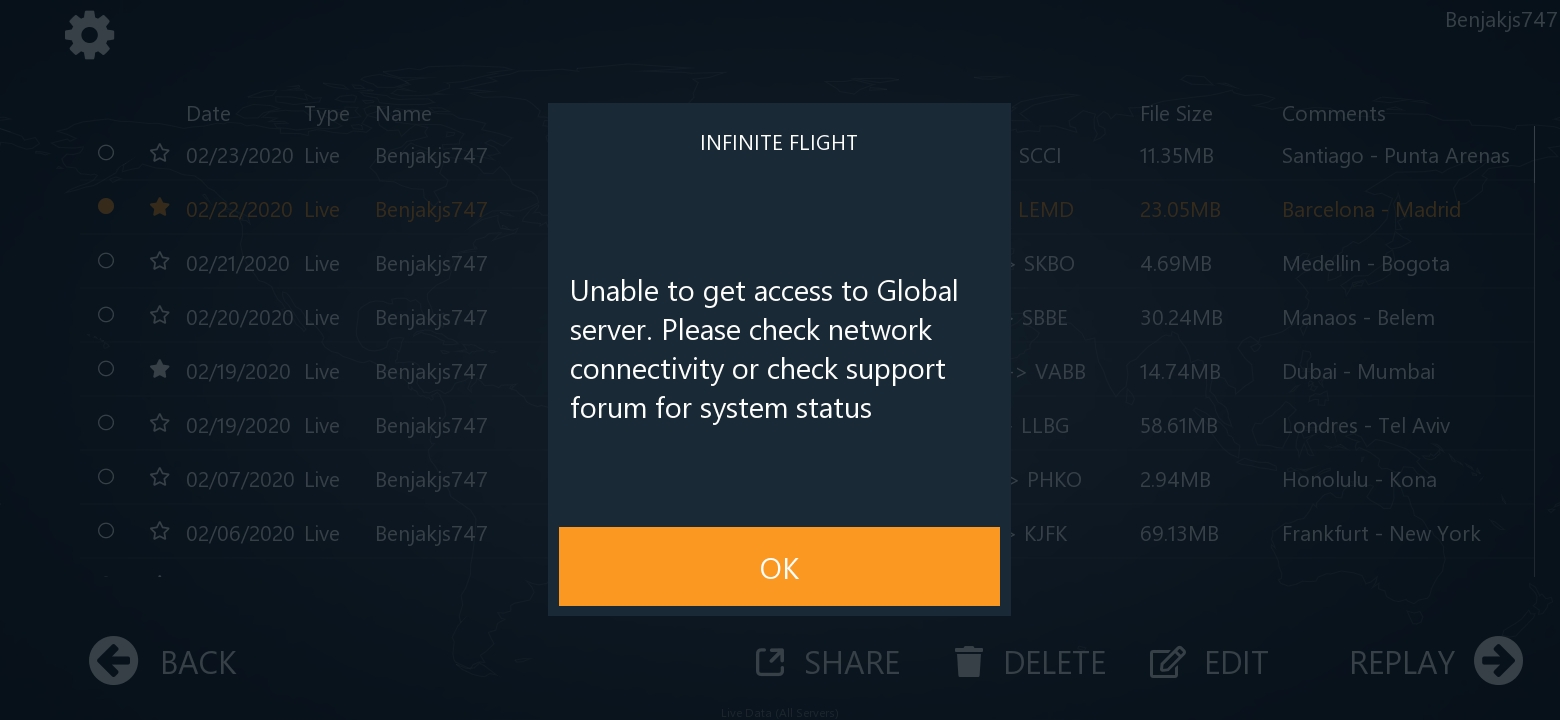Sort replays by File Size column header

click(1176, 114)
